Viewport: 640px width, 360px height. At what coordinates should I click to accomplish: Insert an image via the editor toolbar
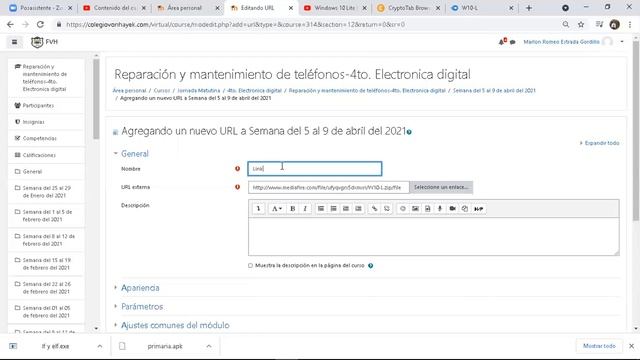pos(415,209)
